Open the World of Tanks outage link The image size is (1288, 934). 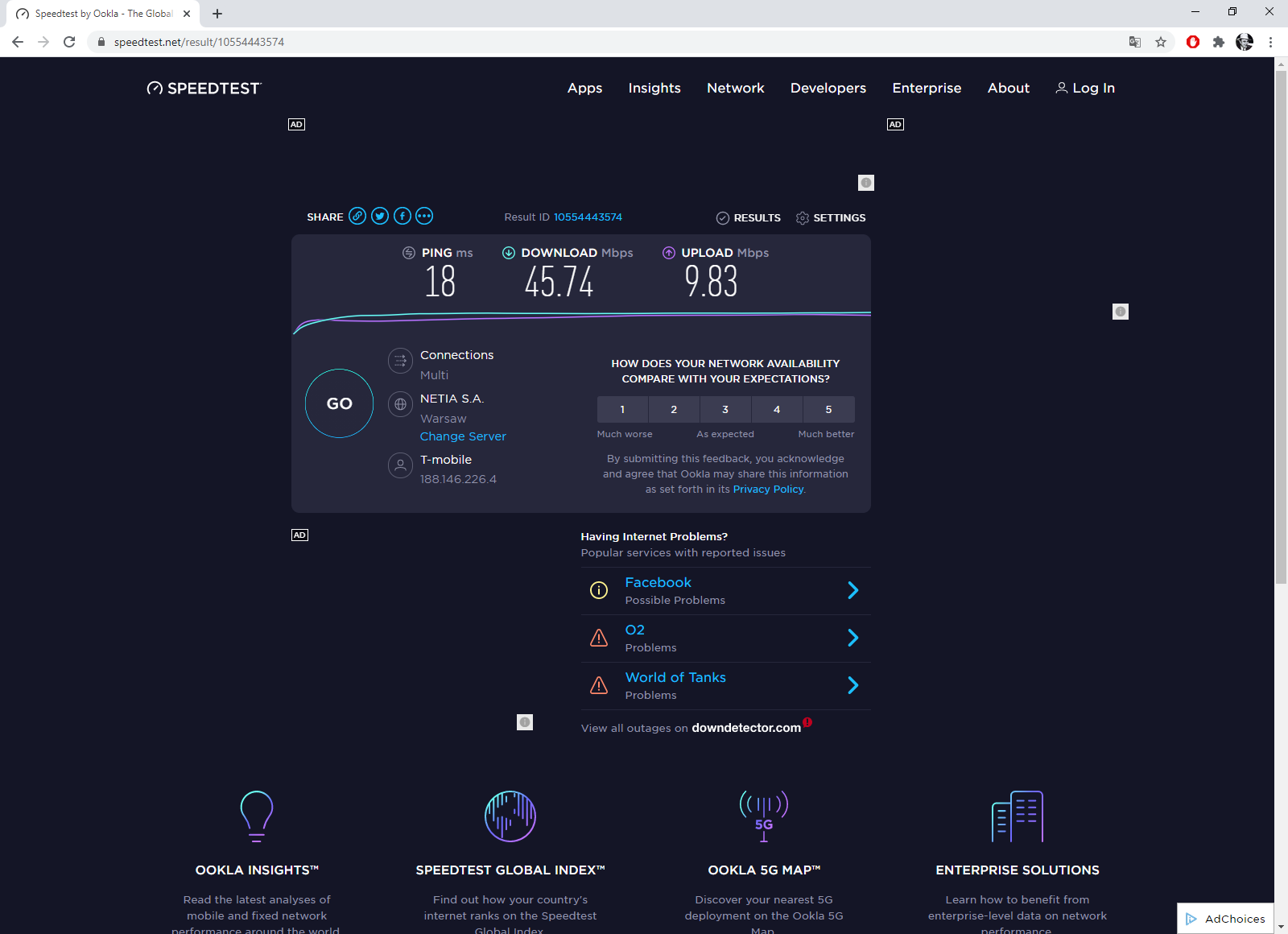675,677
